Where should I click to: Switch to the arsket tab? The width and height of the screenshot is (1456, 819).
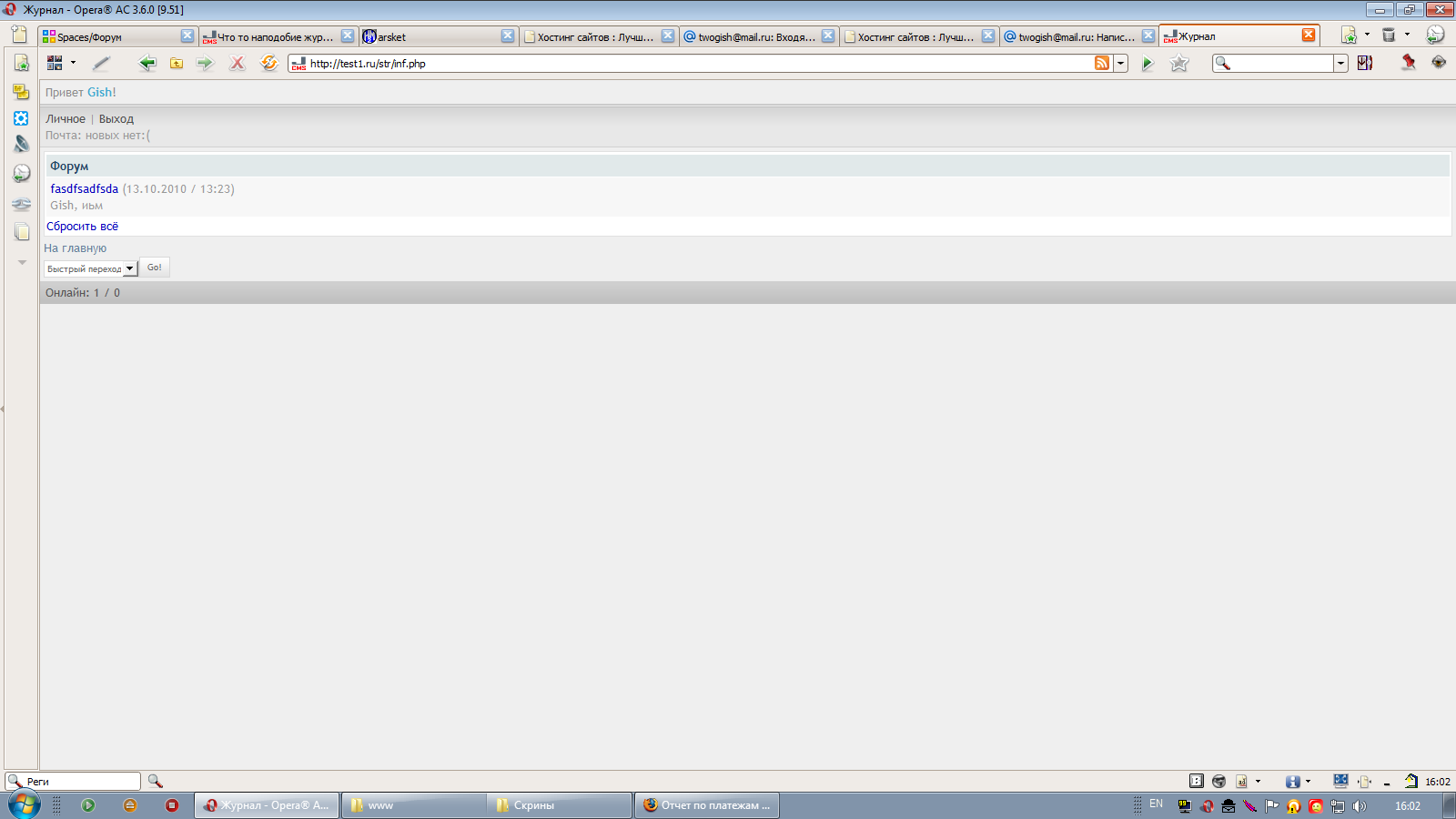point(438,36)
